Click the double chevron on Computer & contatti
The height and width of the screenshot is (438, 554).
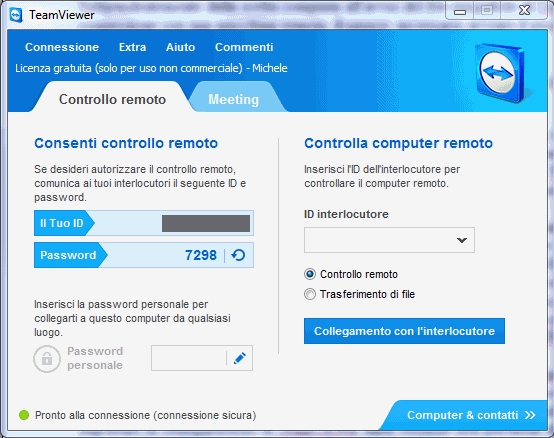530,415
